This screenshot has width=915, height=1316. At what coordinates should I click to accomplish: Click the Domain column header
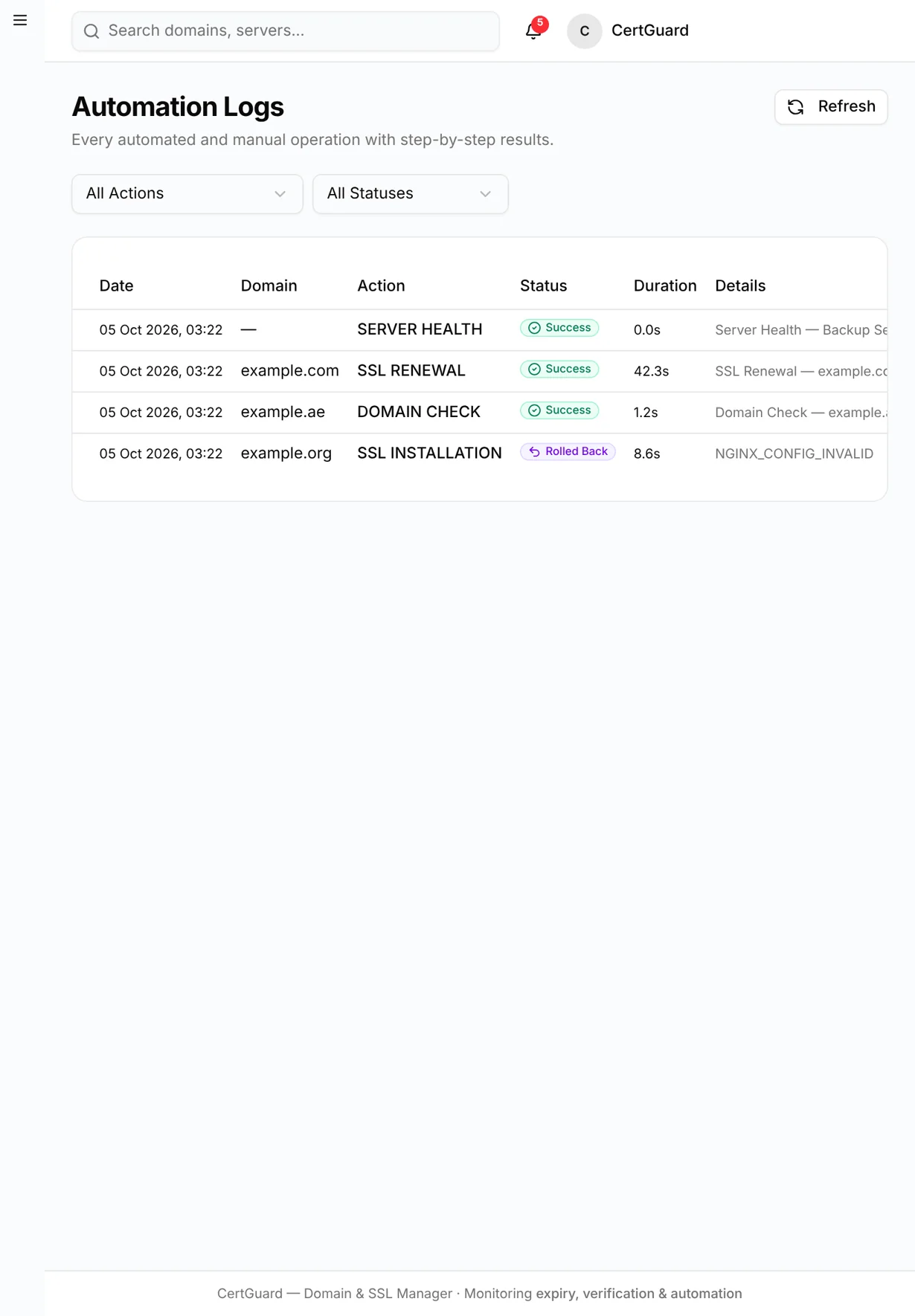coord(269,286)
